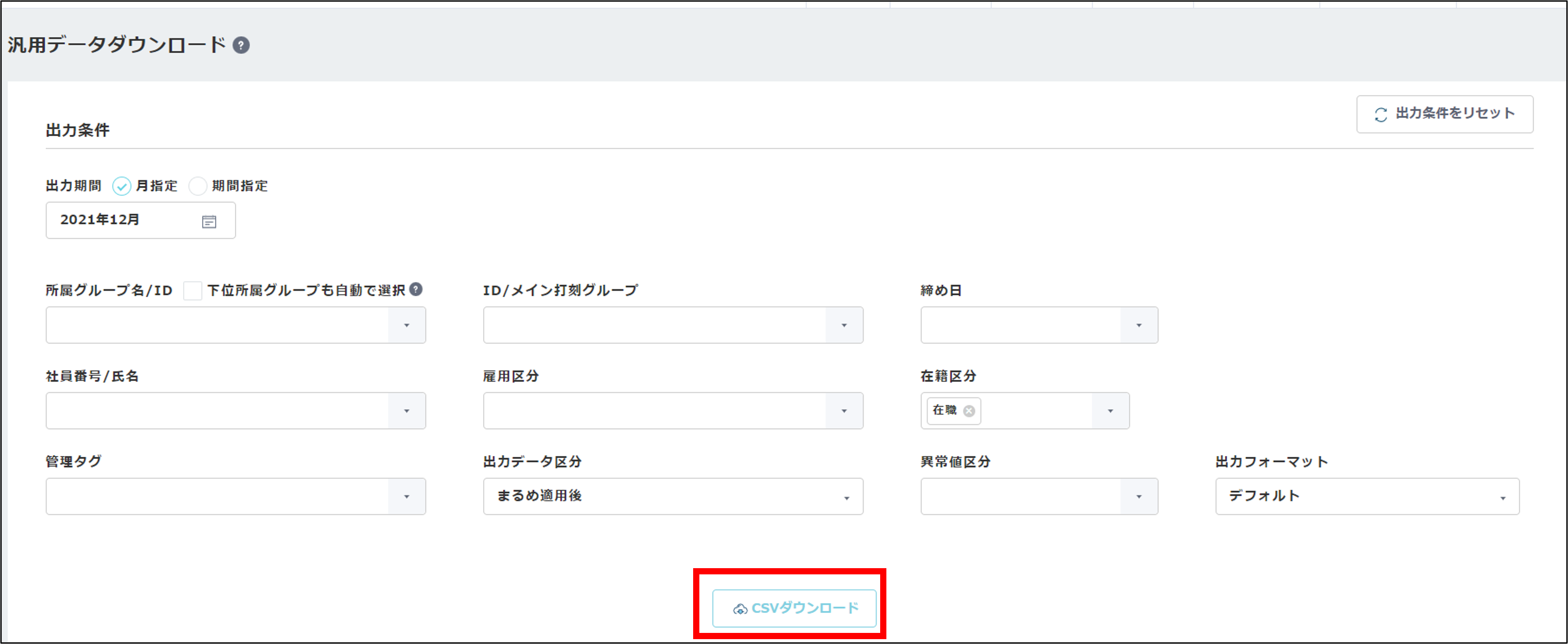Image resolution: width=1568 pixels, height=644 pixels.
Task: Expand 社員番号/氏名 dropdown arrow
Action: click(406, 411)
